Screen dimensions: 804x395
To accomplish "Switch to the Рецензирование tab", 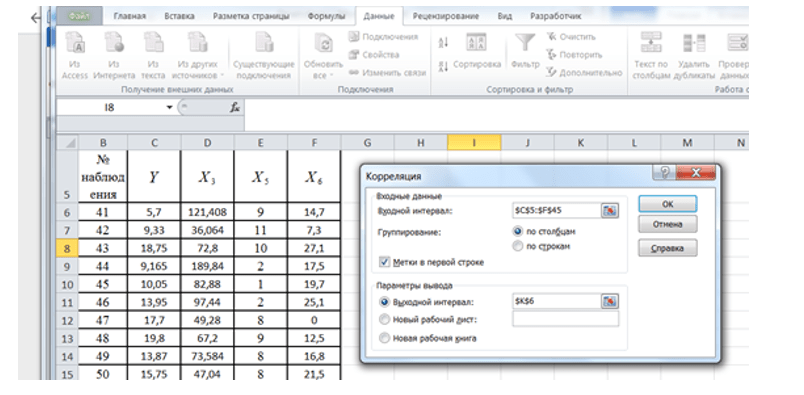I will (446, 16).
